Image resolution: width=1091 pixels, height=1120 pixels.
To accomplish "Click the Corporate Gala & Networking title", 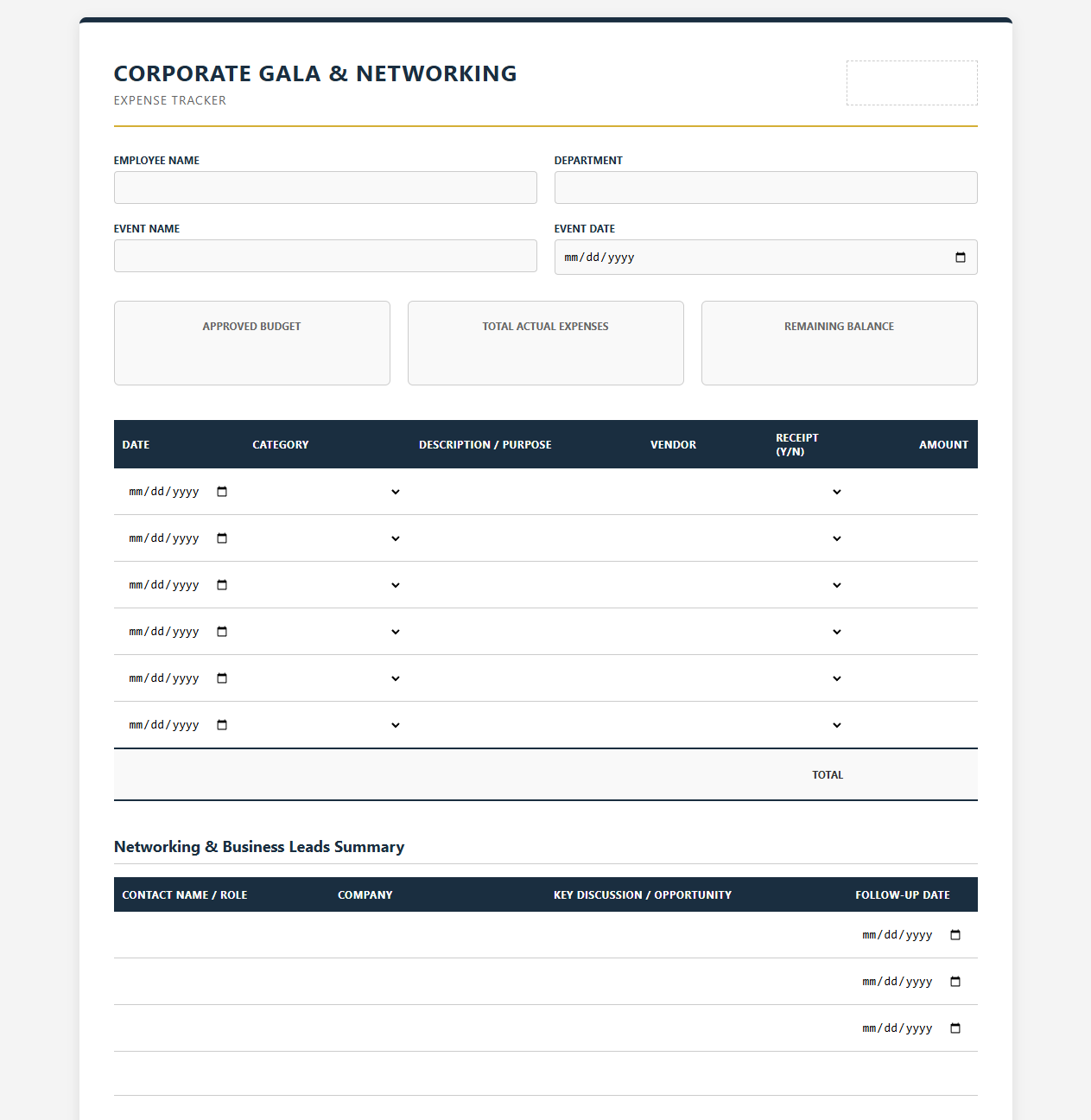I will click(315, 73).
